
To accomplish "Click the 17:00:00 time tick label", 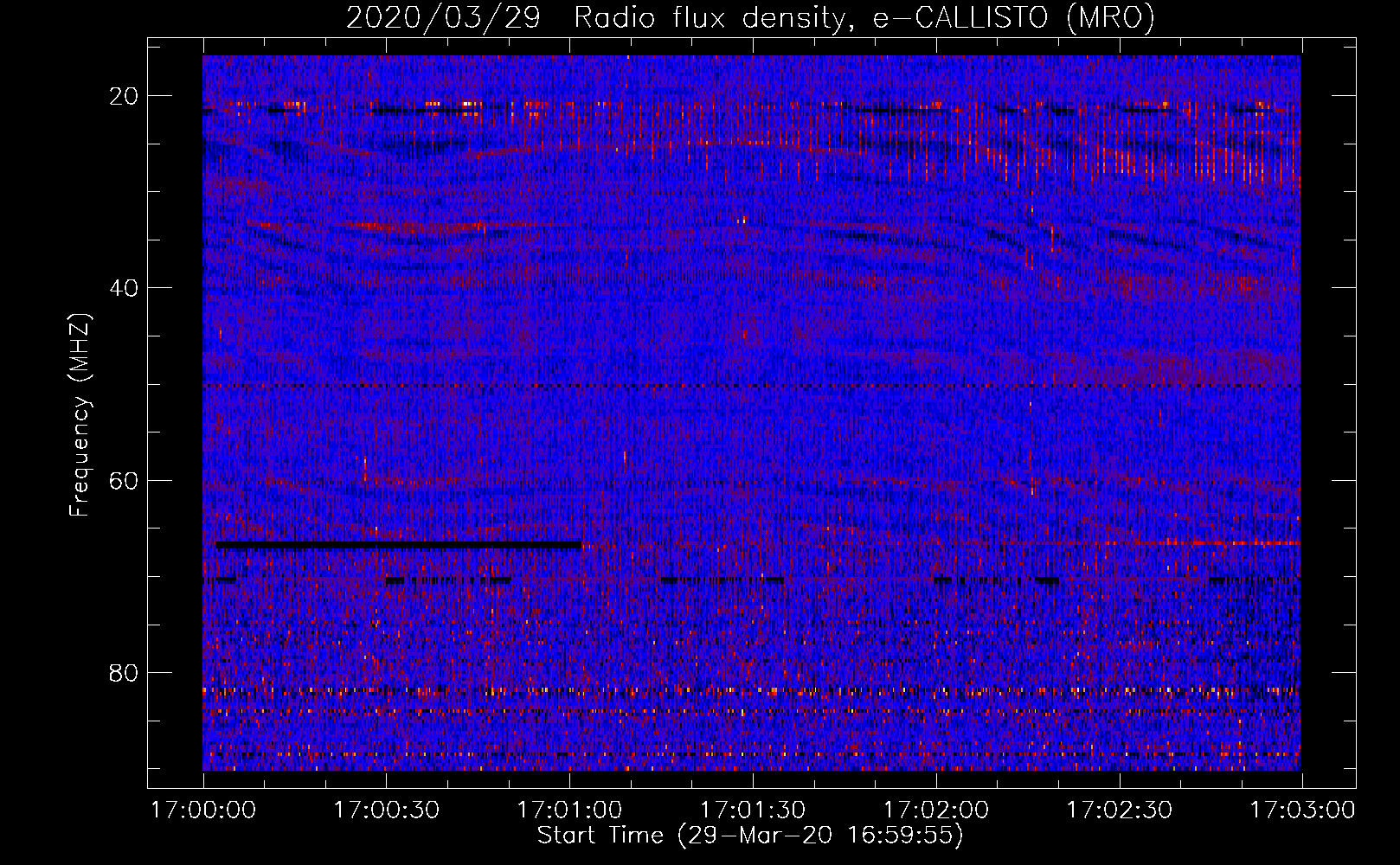I will 203,811.
